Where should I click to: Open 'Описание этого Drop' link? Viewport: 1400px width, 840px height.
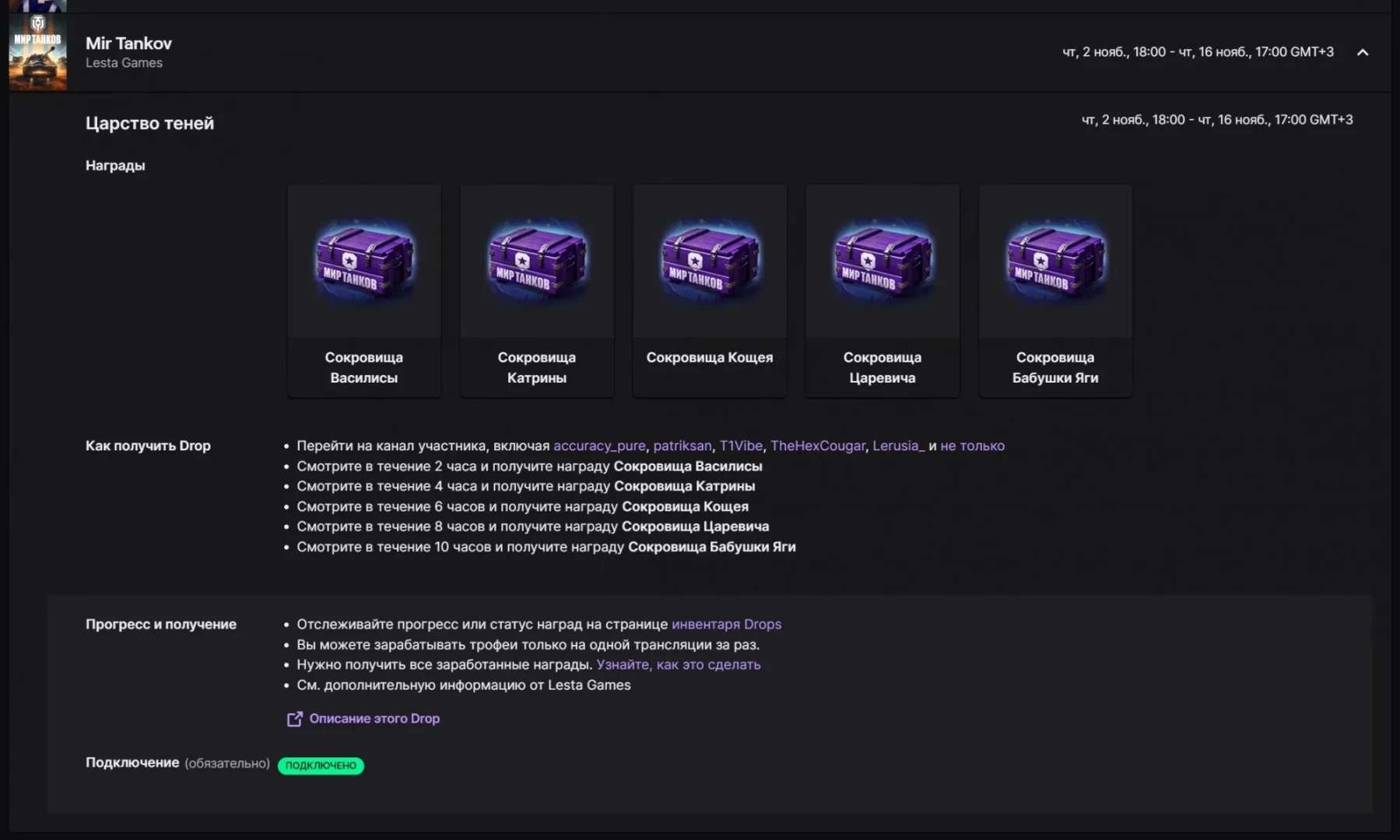point(374,719)
